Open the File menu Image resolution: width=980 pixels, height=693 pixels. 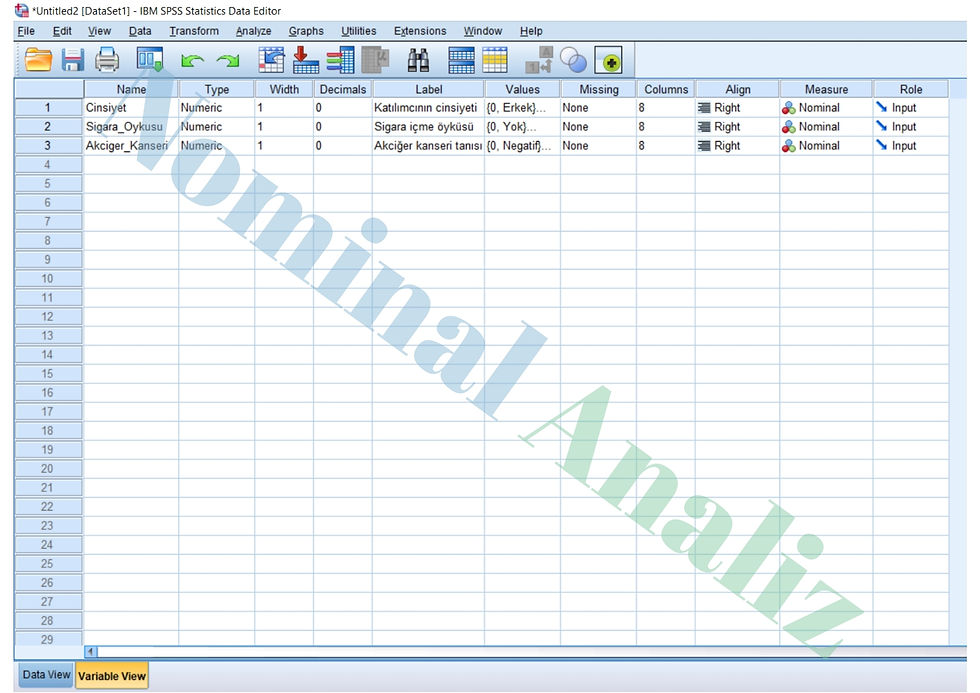click(26, 31)
